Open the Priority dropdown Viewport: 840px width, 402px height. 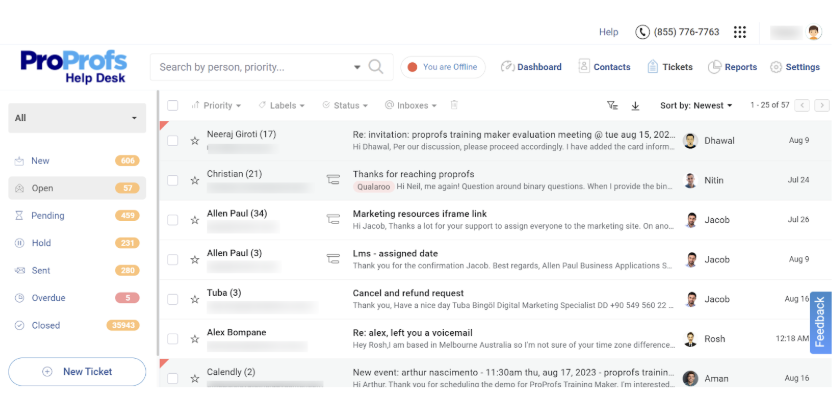[216, 106]
